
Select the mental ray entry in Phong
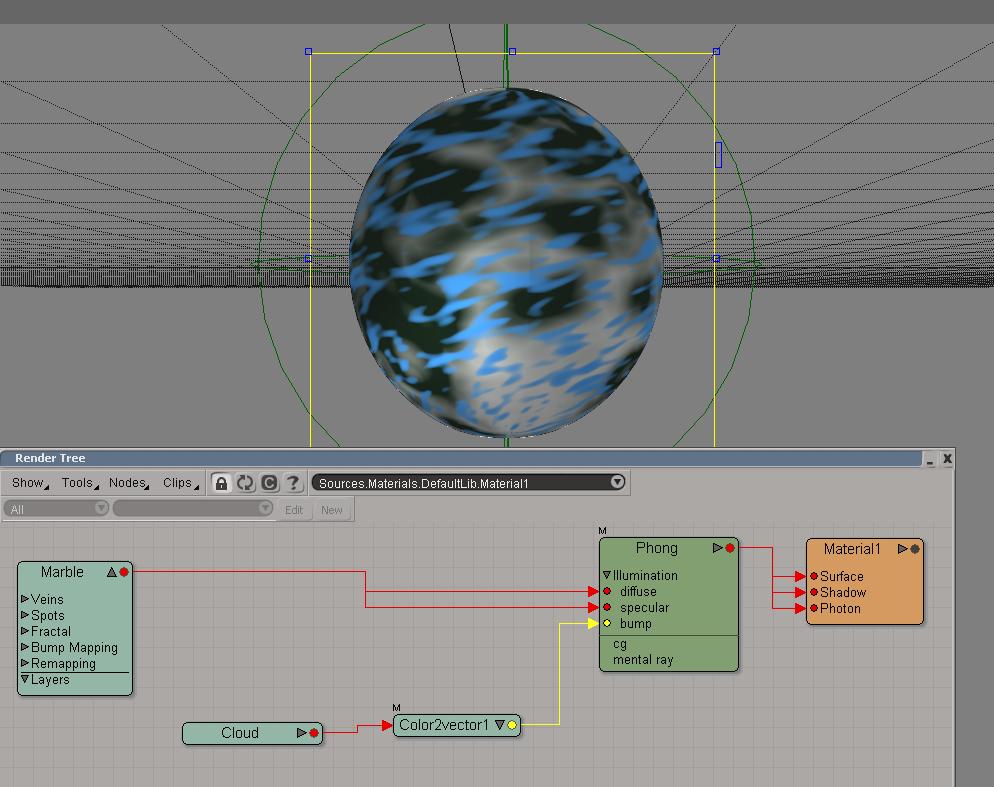(643, 660)
